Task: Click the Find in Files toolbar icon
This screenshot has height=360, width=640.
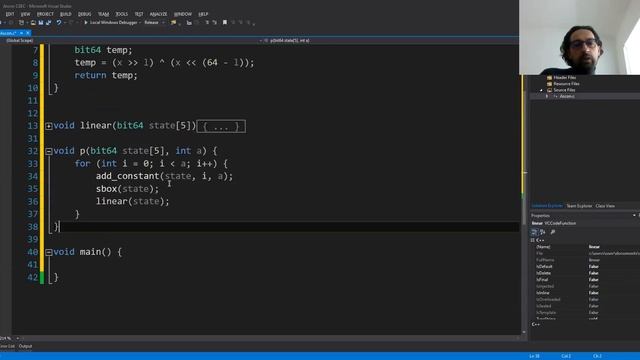Action: (x=173, y=22)
